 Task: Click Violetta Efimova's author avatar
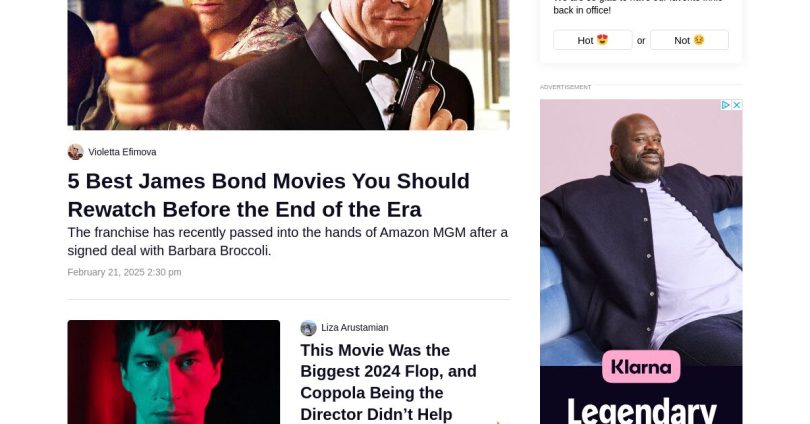pyautogui.click(x=75, y=152)
